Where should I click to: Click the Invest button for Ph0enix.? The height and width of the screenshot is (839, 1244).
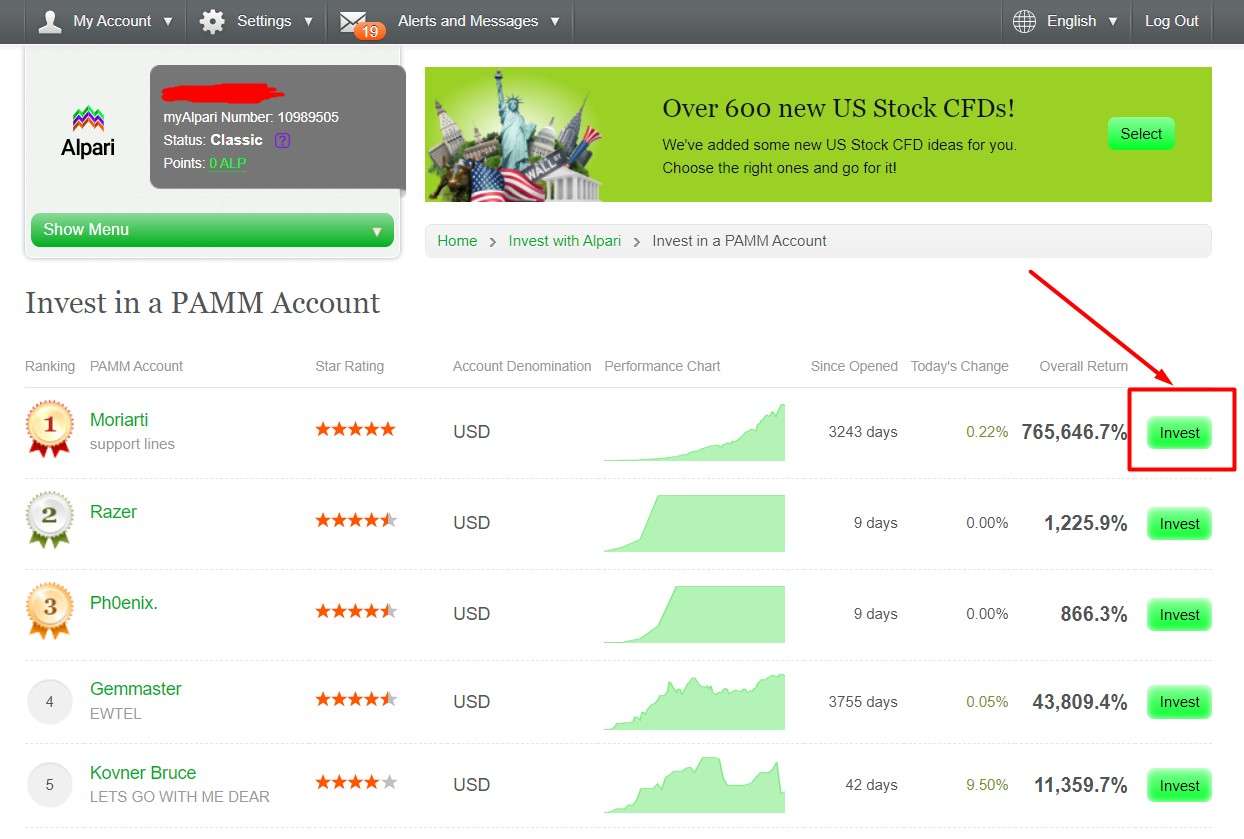1179,615
